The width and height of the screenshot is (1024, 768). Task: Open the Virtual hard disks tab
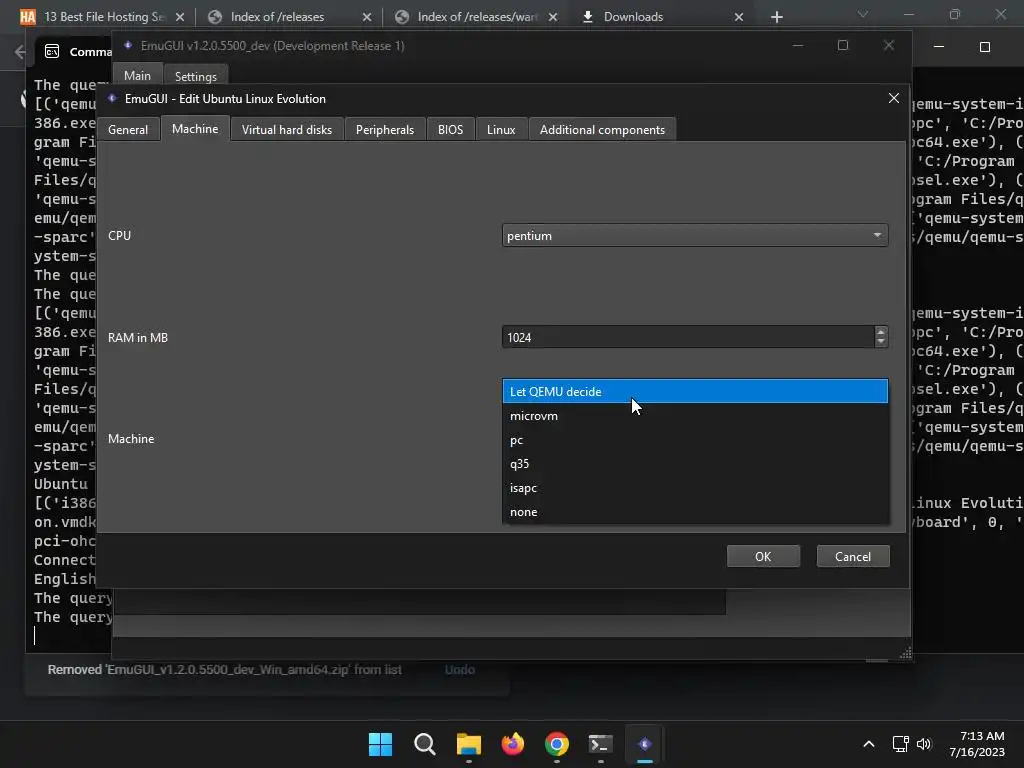pos(287,129)
